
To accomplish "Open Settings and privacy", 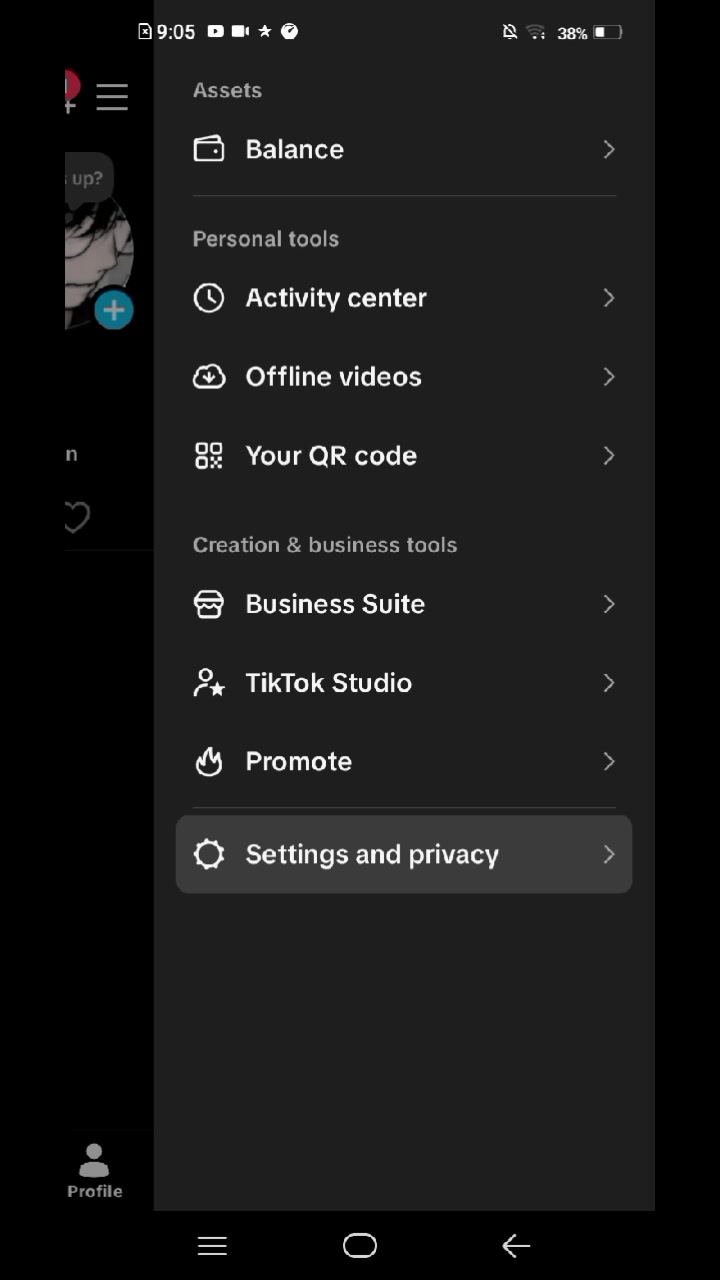I will click(404, 854).
